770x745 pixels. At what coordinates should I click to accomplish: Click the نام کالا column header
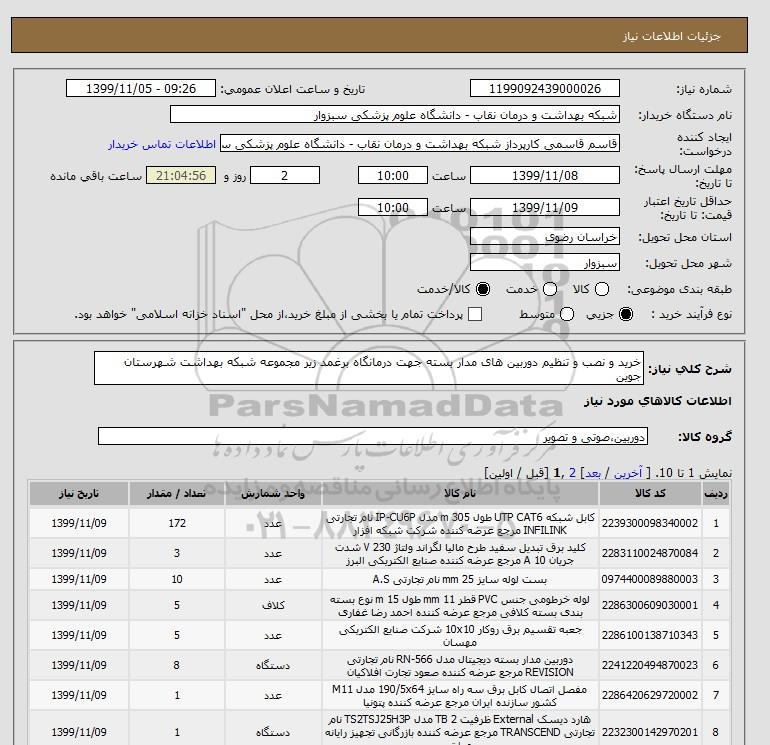click(460, 494)
